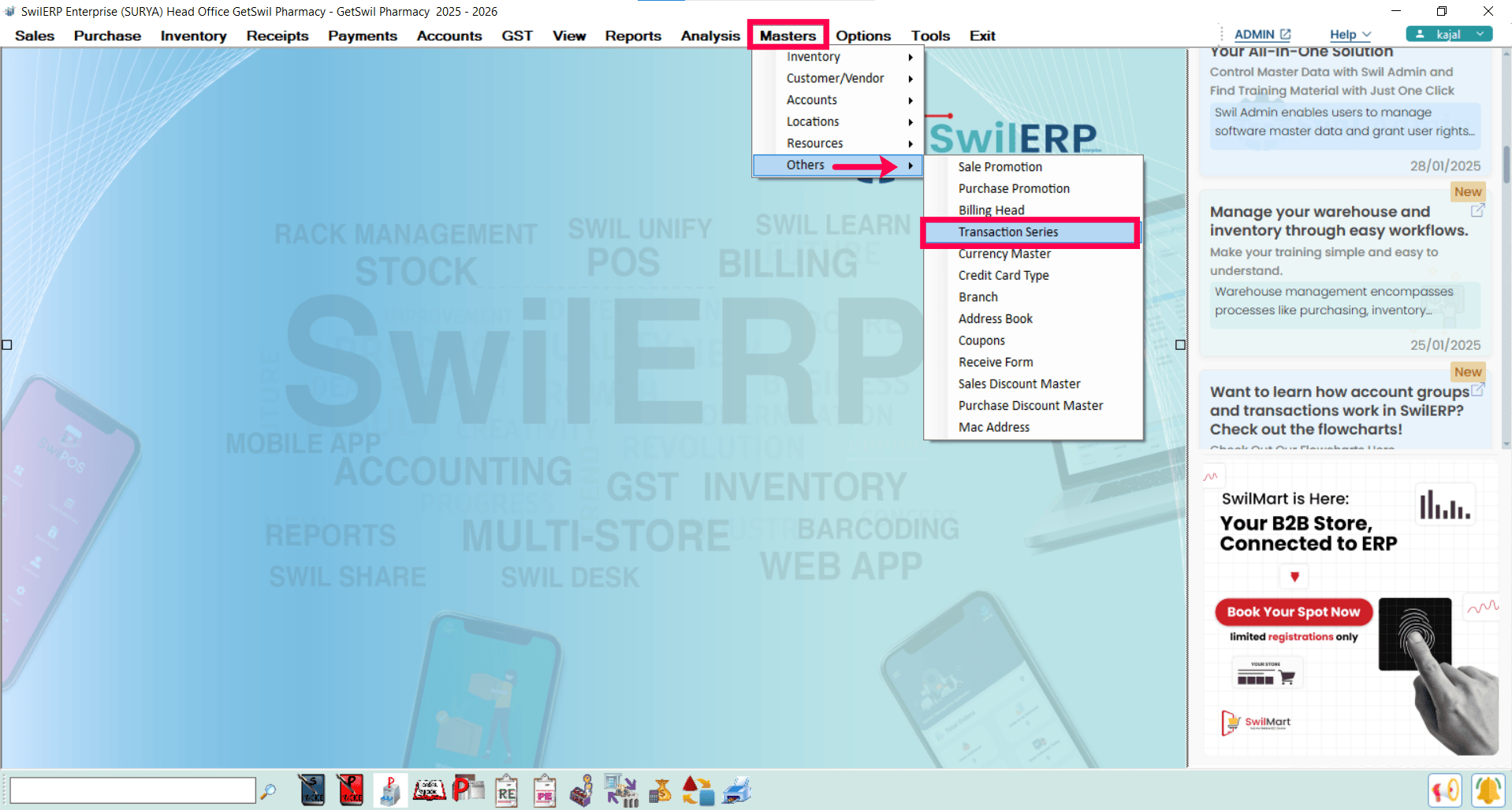
Task: Click the shapes conversion icon
Action: 698,790
